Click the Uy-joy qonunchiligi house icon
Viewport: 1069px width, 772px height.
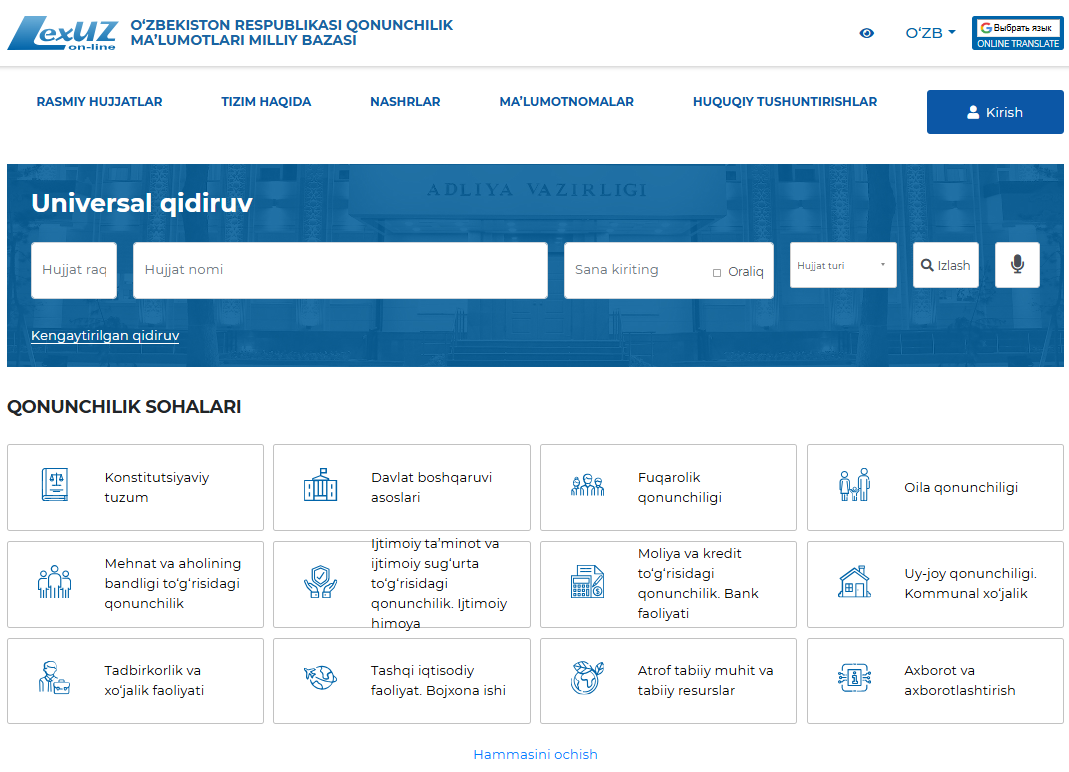[x=854, y=583]
